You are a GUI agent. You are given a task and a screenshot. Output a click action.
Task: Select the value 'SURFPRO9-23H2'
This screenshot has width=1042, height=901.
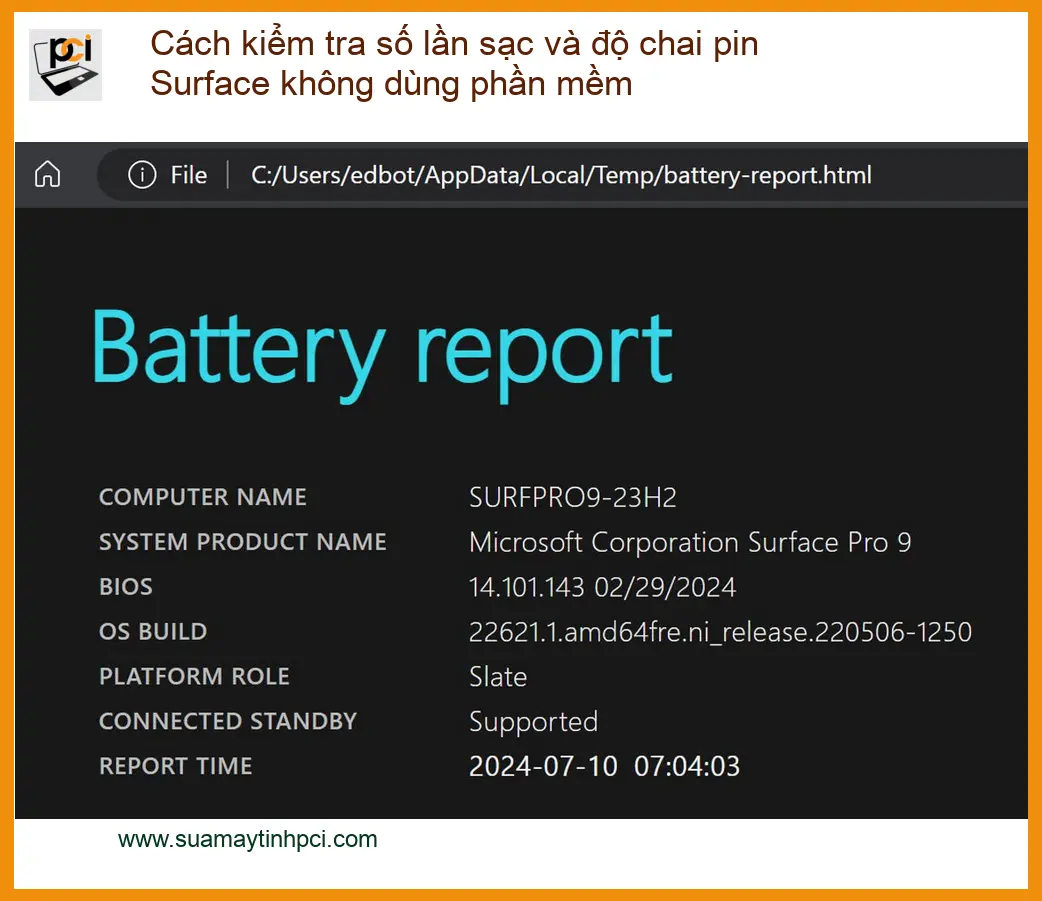[573, 498]
